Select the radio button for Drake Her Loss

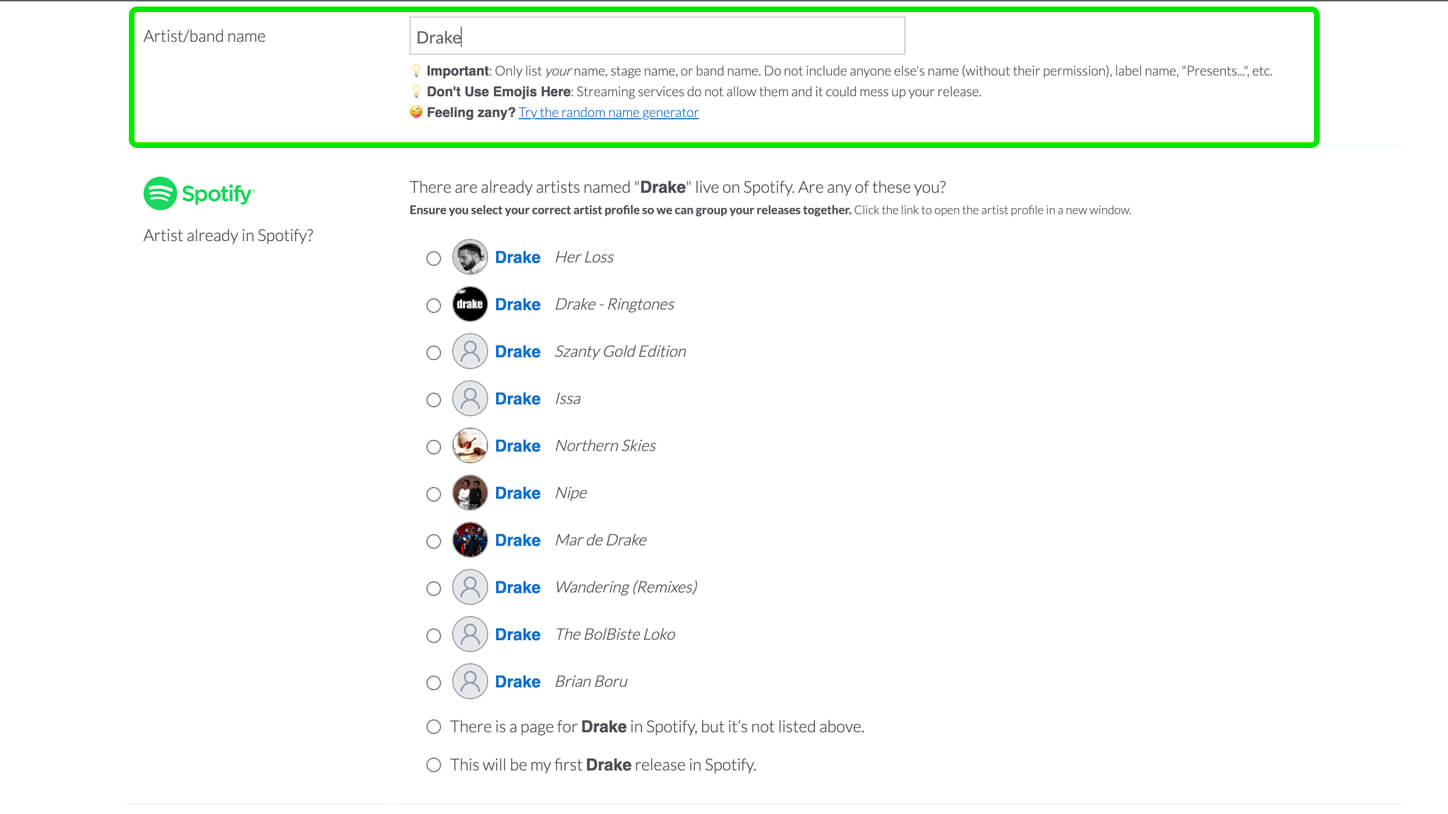tap(433, 258)
